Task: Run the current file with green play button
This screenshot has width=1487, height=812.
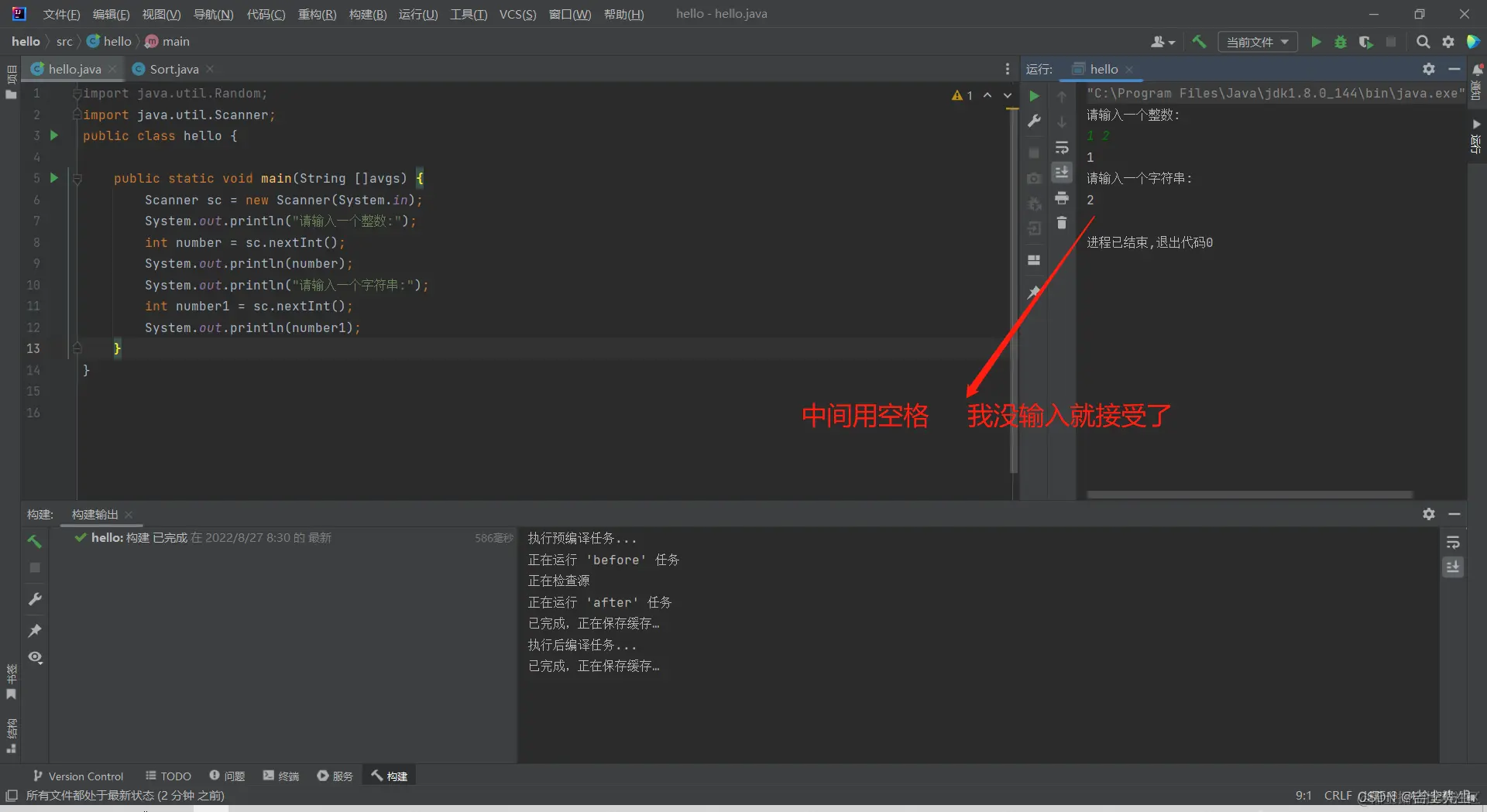Action: pyautogui.click(x=1316, y=42)
